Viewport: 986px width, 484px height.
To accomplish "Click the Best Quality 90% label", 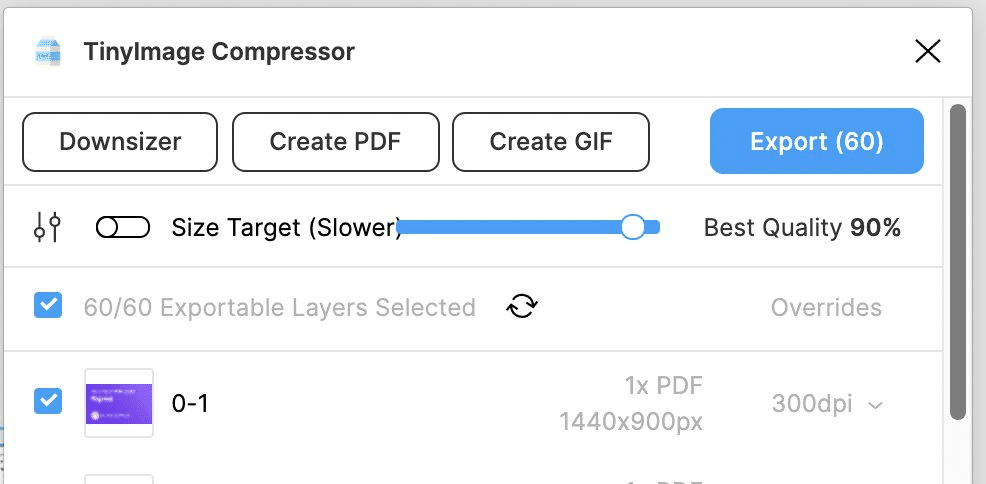I will (802, 228).
